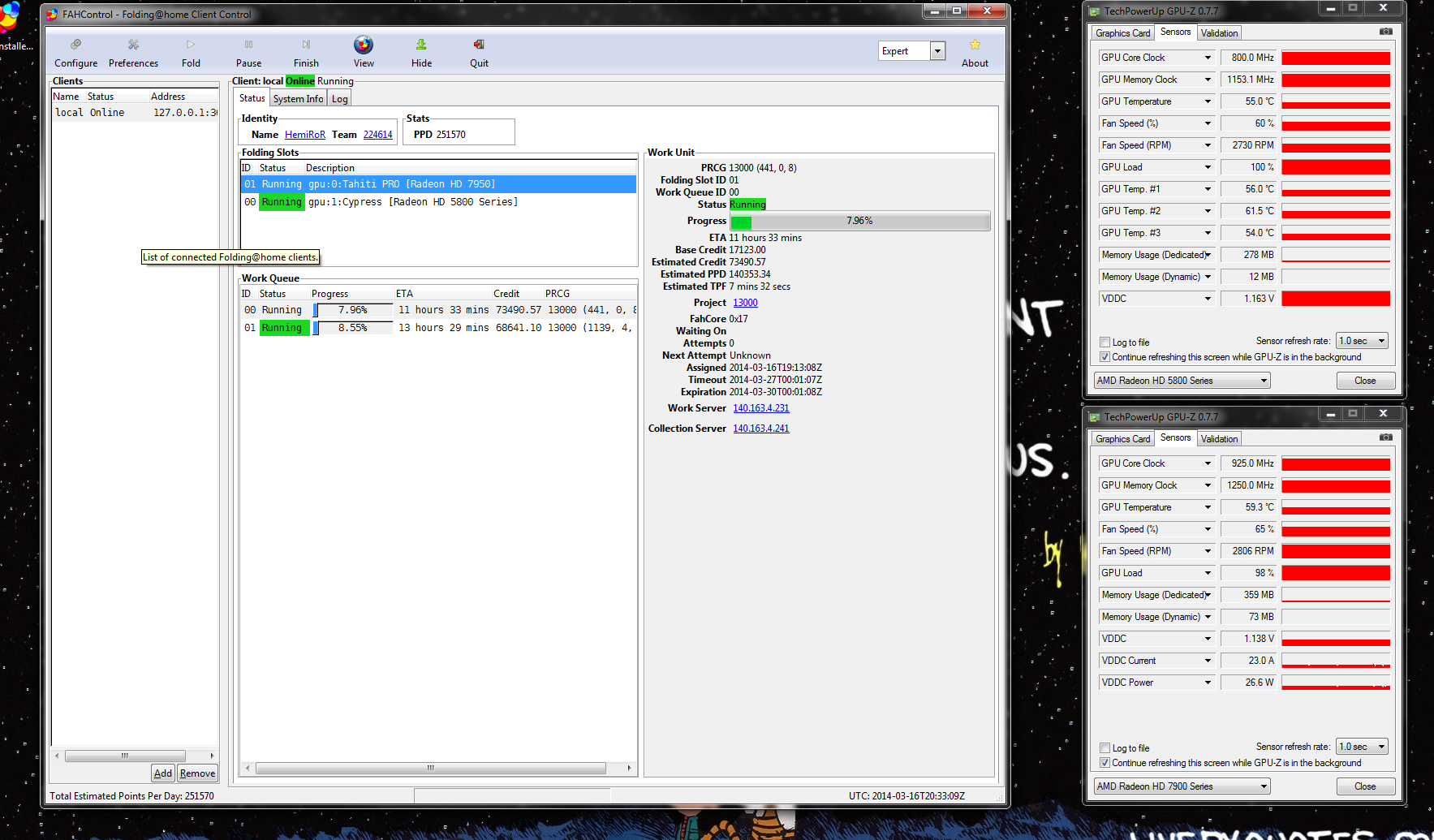Close the HD 5800 GPU-Z via Close button
The height and width of the screenshot is (840, 1434).
(x=1365, y=381)
